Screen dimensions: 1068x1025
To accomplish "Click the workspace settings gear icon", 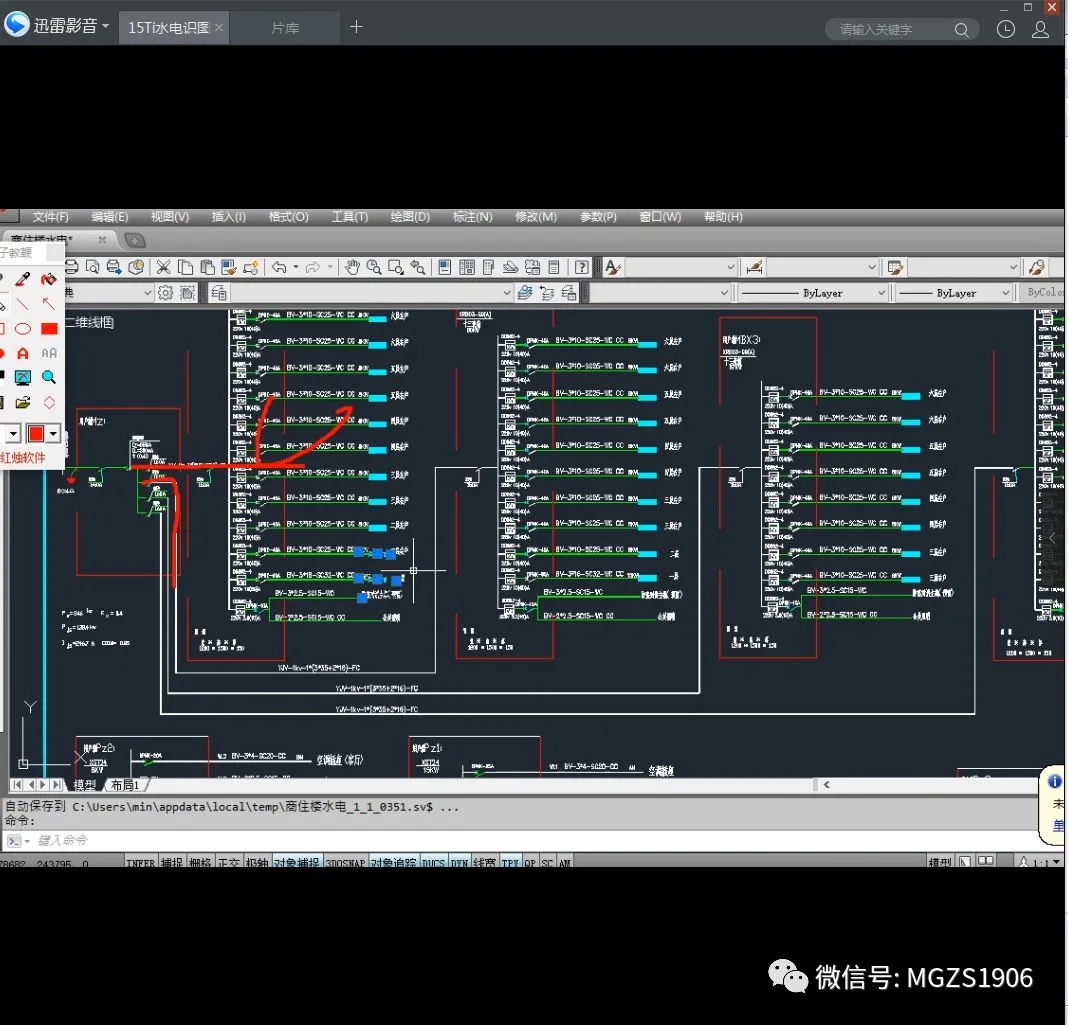I will (166, 293).
